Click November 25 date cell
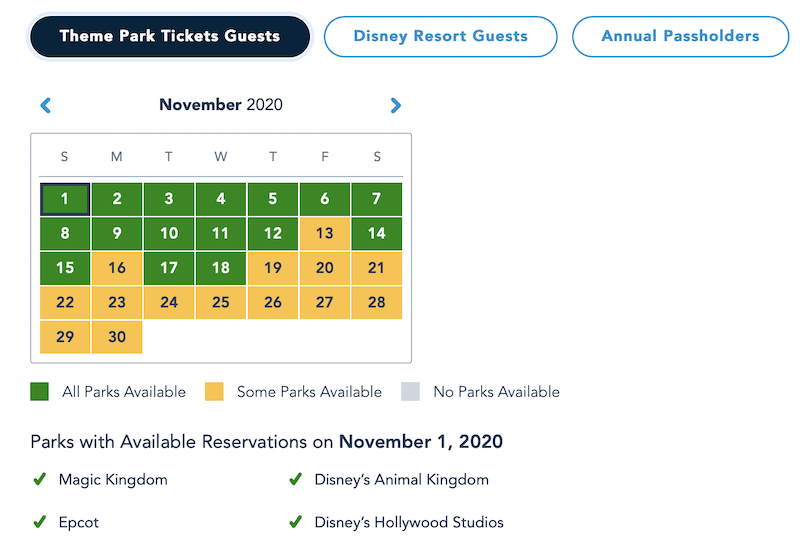This screenshot has width=800, height=556. pyautogui.click(x=221, y=302)
